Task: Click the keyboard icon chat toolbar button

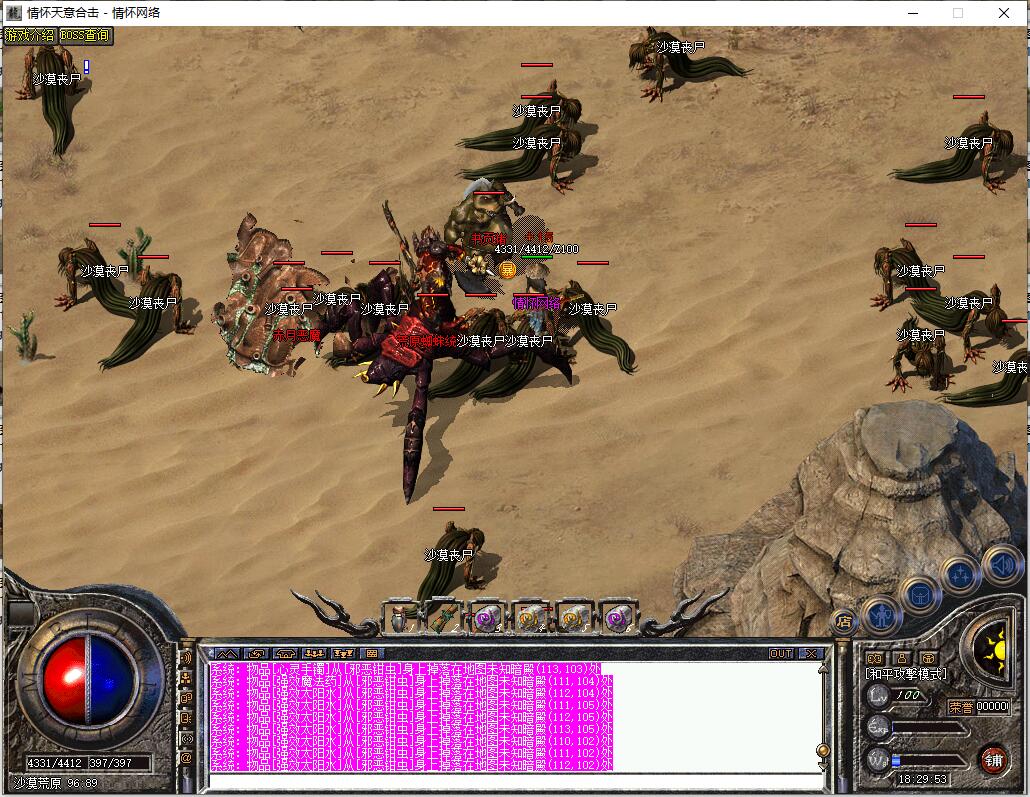Action: [372, 654]
